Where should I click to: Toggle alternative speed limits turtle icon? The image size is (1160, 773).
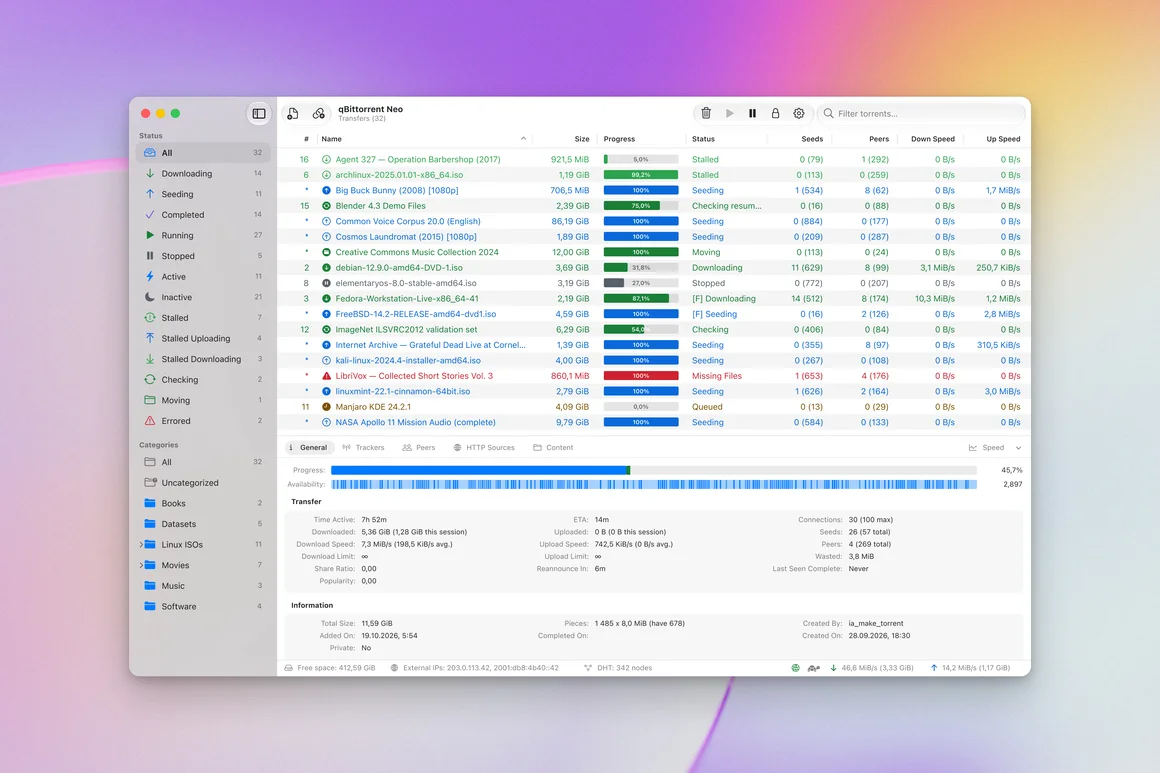814,668
